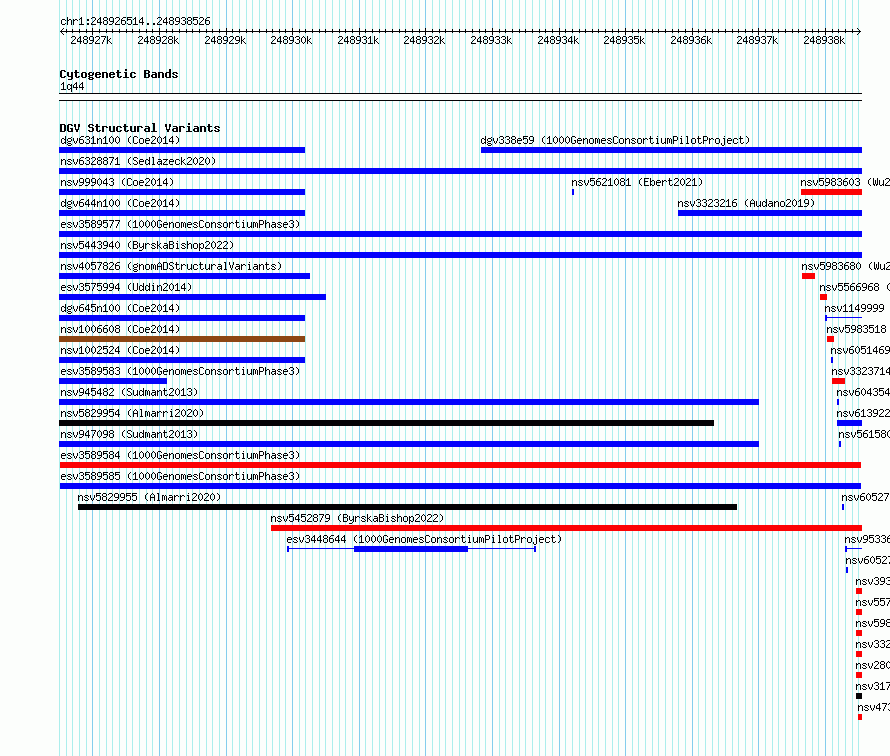This screenshot has width=890, height=756.
Task: Open nsv947098 (Sudmant2013) label
Action: 129,434
